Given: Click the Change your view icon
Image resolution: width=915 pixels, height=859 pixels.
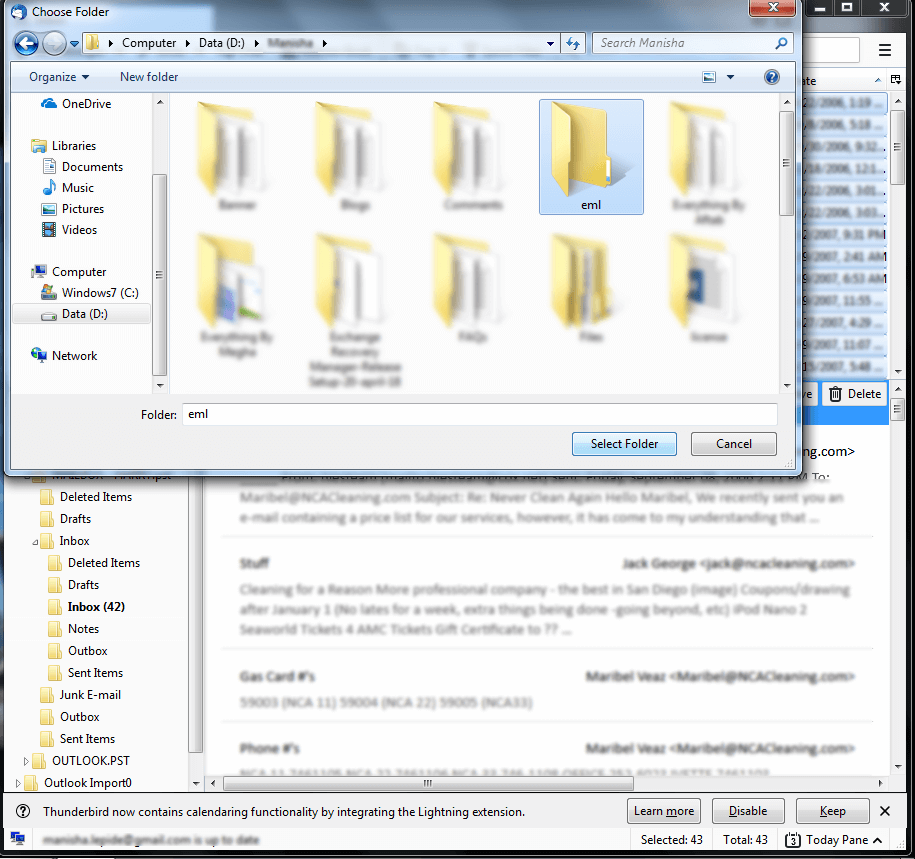Looking at the screenshot, I should (x=709, y=77).
